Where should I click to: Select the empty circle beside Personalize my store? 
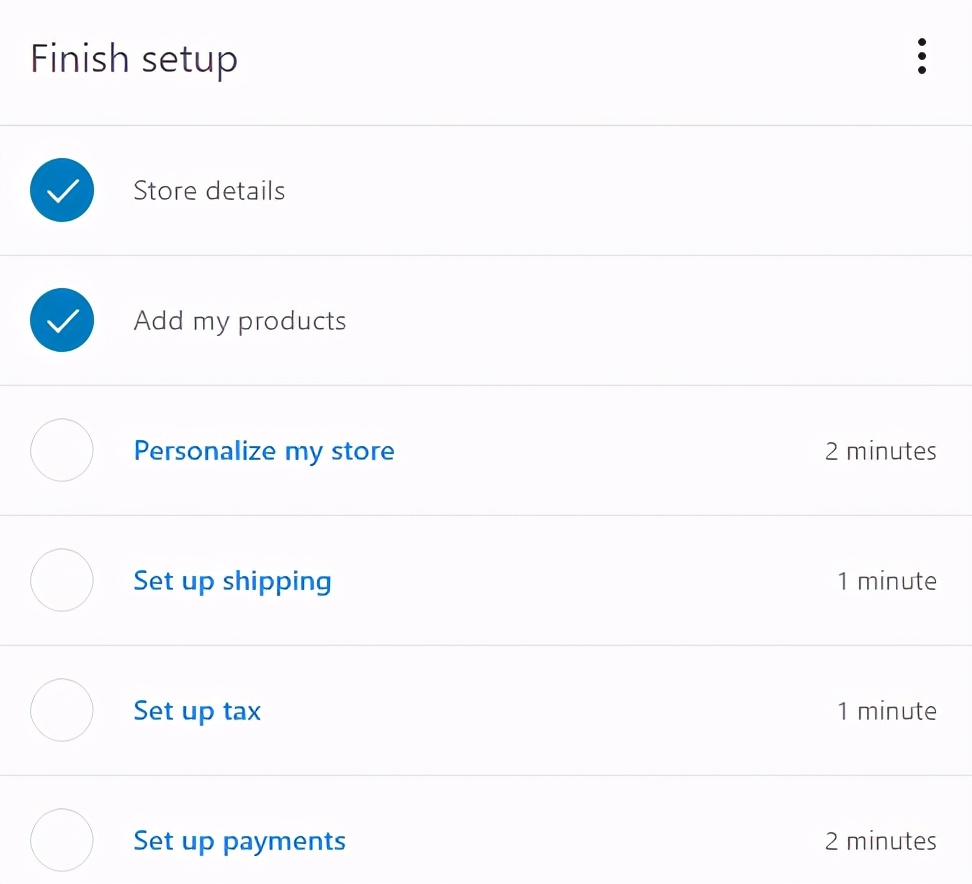click(62, 450)
